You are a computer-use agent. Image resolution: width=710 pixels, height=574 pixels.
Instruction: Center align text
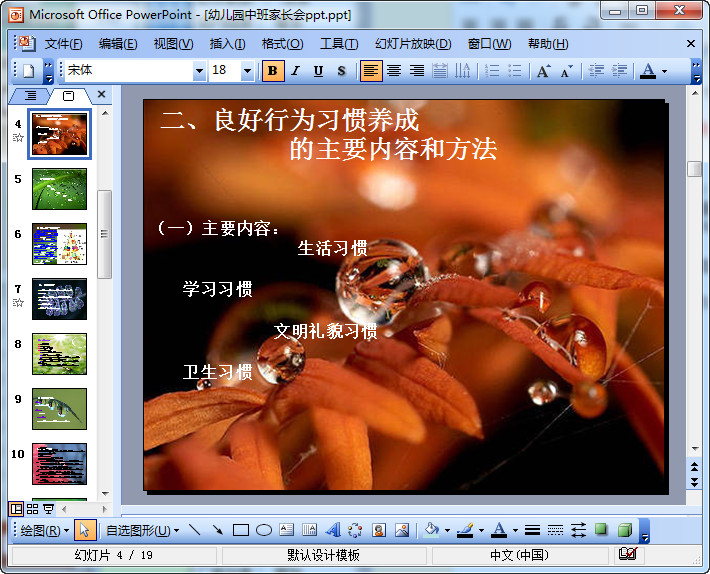click(x=394, y=71)
